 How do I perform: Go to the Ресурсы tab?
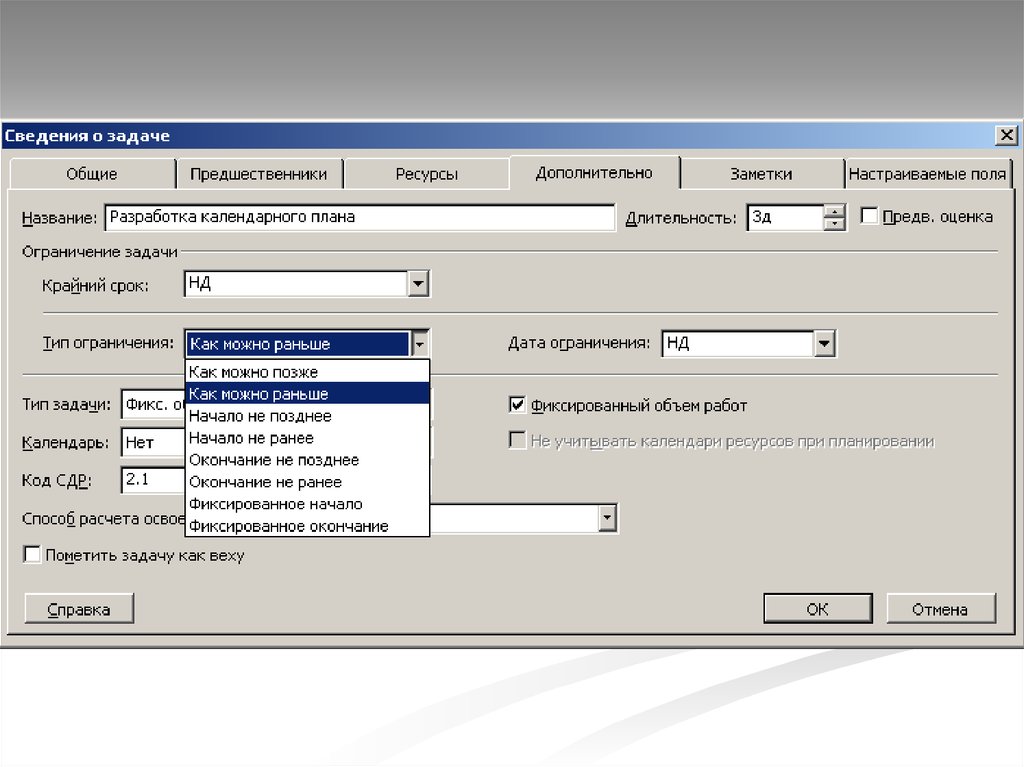426,174
